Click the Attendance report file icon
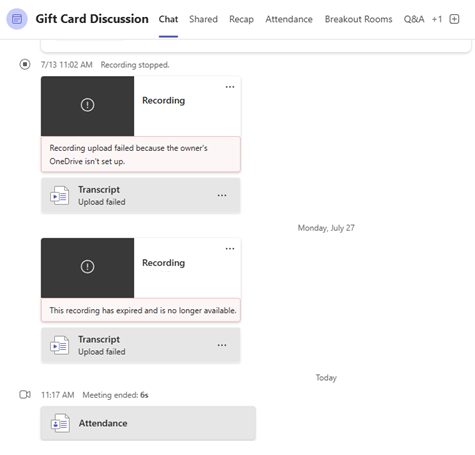475x455 pixels. 60,423
